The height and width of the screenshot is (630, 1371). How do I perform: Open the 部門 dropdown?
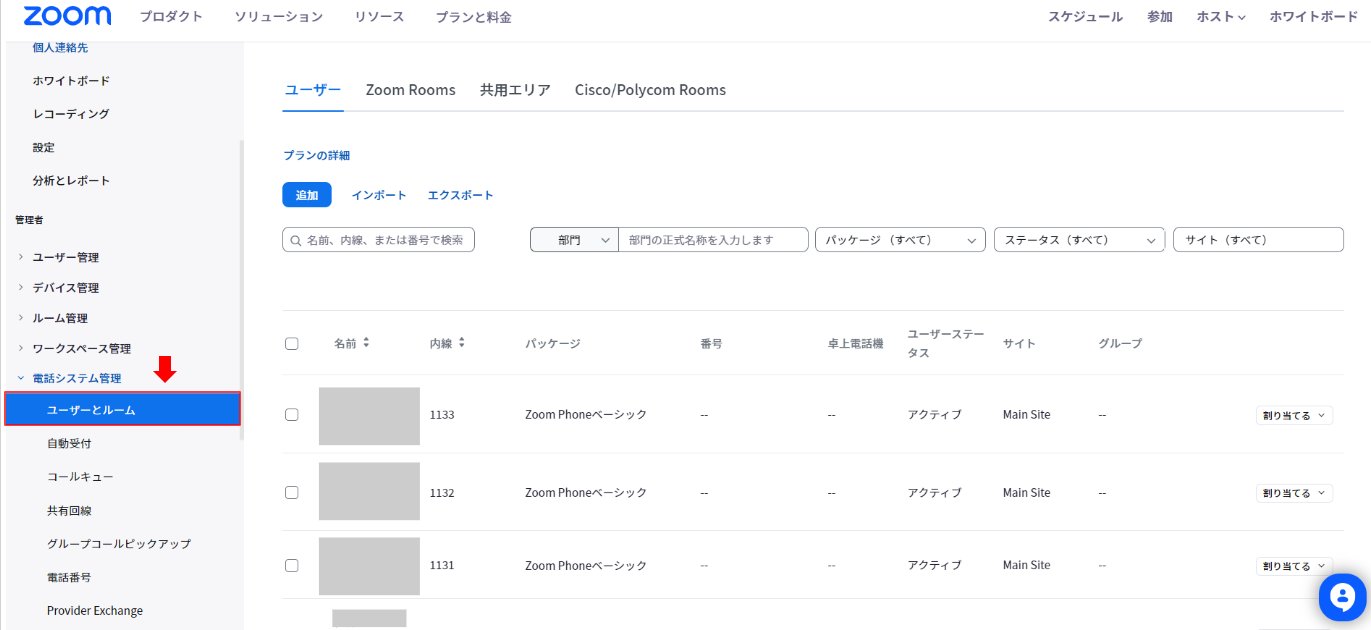click(x=574, y=240)
